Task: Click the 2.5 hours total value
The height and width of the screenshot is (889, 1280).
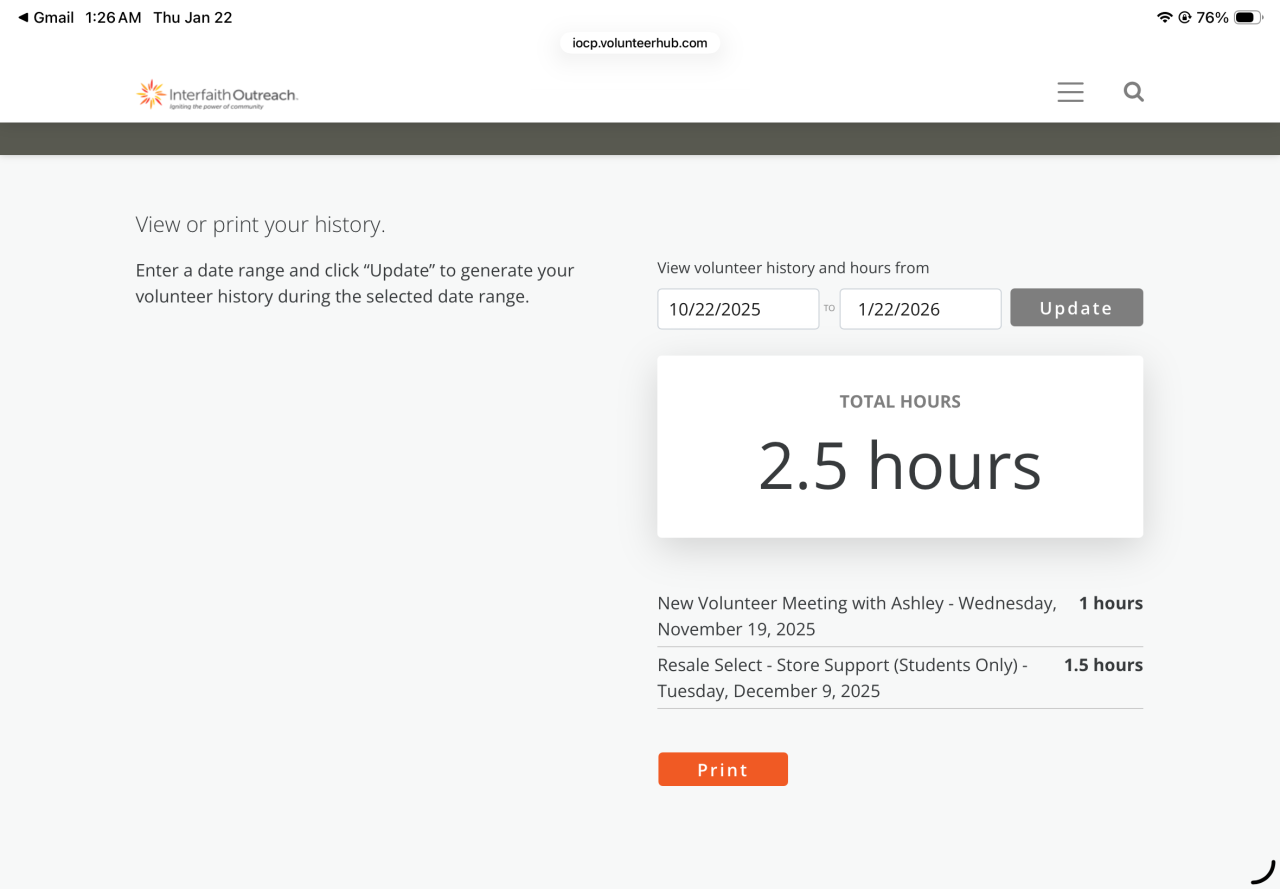Action: (x=900, y=466)
